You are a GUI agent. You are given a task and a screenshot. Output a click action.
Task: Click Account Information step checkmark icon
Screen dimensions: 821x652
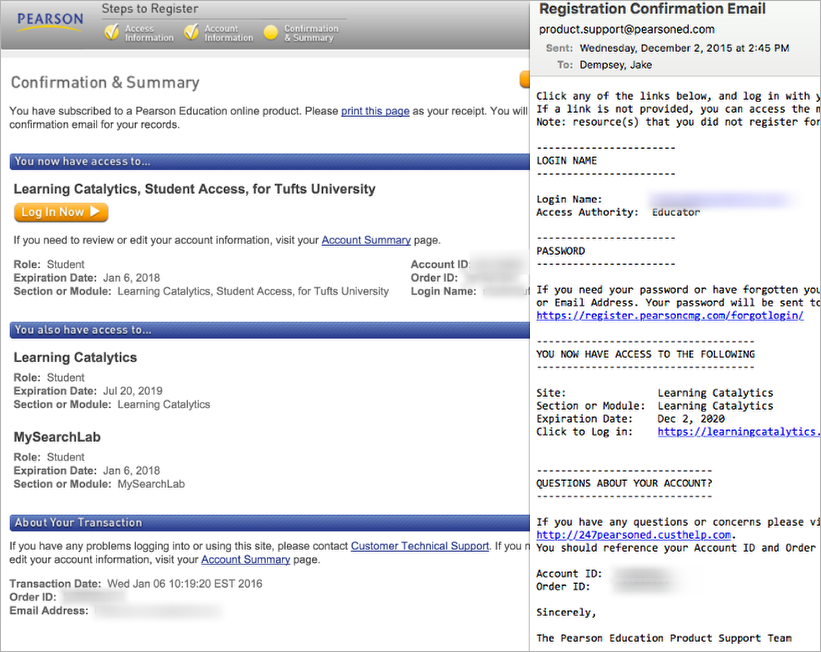192,32
